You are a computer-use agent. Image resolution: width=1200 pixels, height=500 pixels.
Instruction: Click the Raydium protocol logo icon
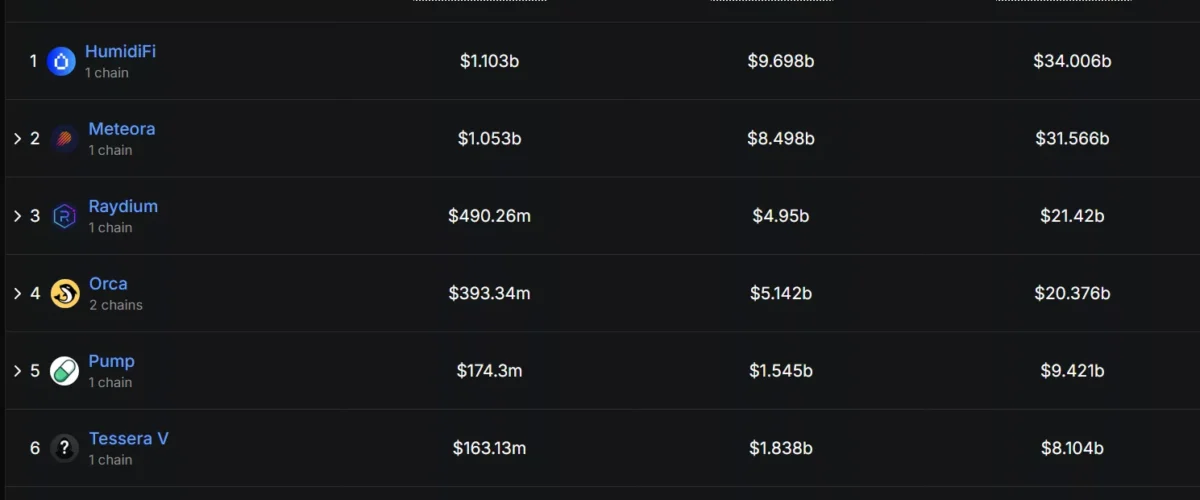point(65,216)
